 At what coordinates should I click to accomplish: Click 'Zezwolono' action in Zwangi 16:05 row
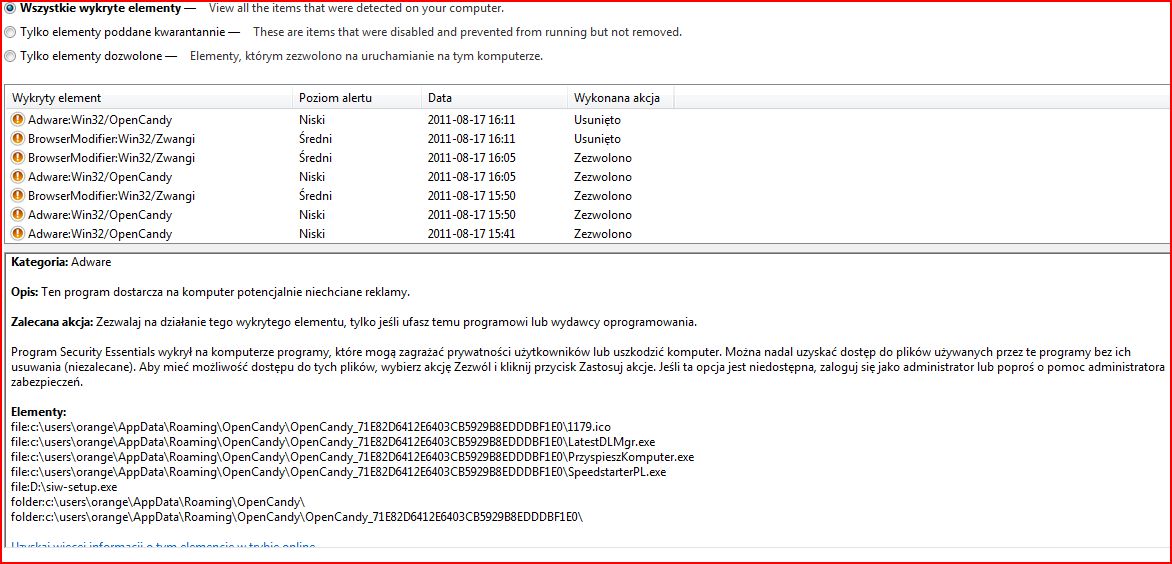[602, 158]
